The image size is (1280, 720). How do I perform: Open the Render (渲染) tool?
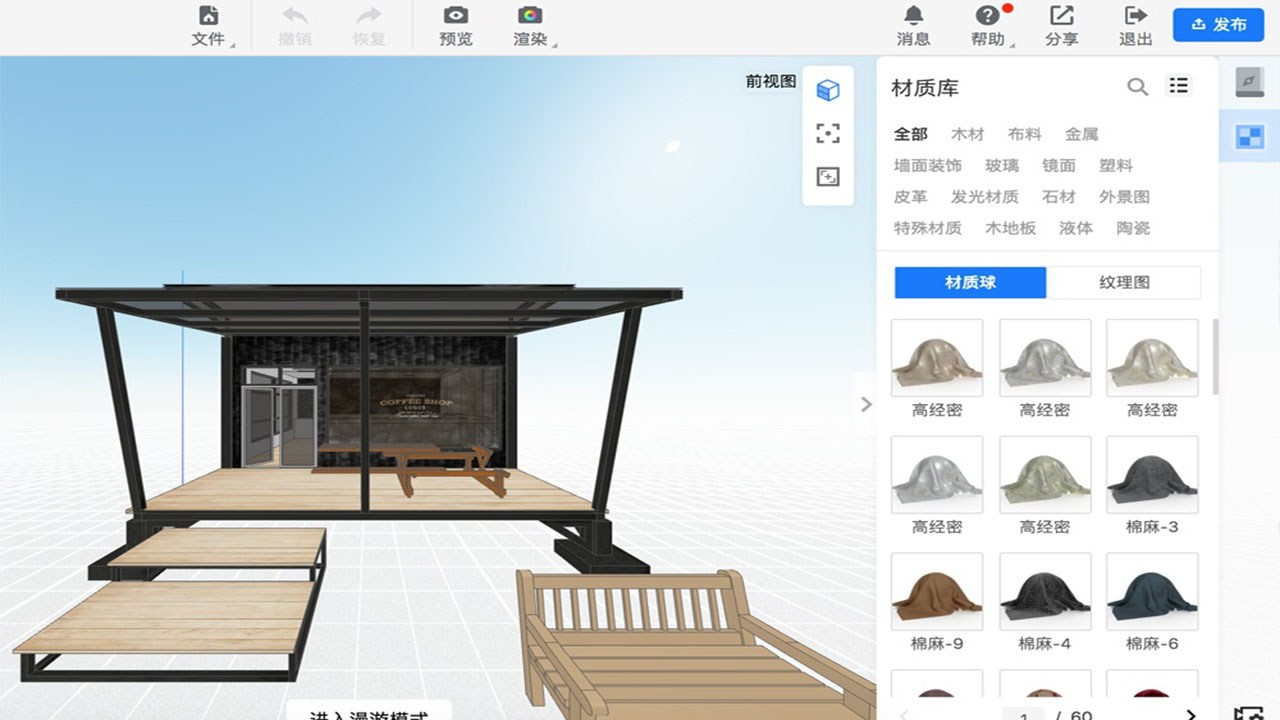pos(529,25)
